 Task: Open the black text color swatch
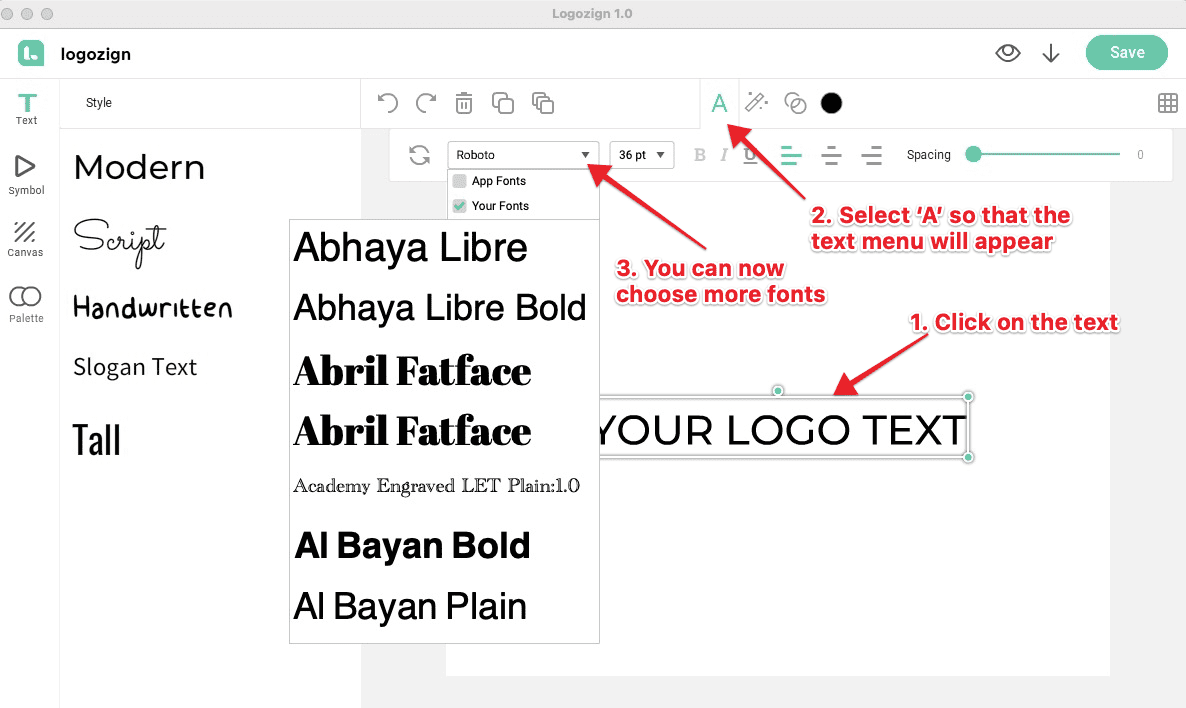tap(831, 103)
